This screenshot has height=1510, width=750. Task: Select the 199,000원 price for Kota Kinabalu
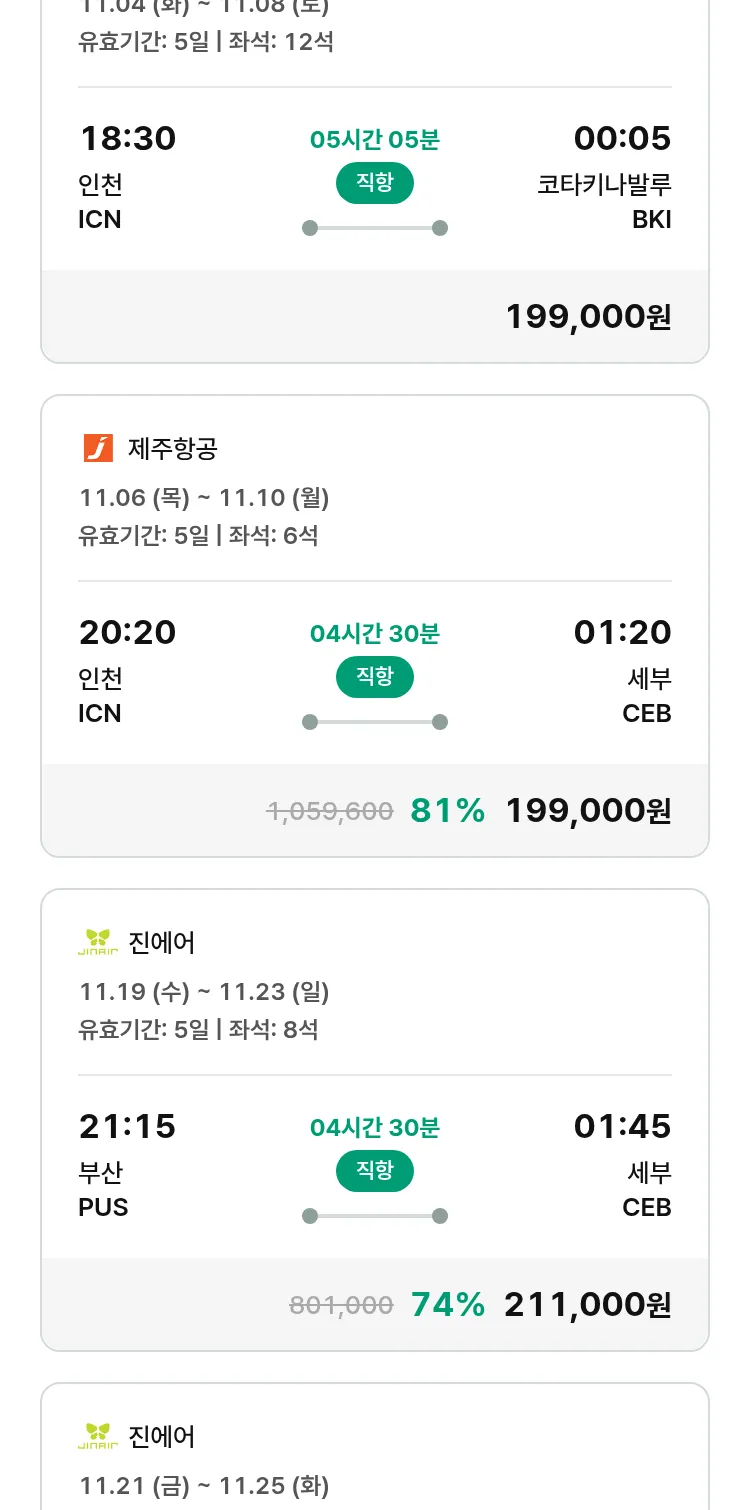[x=588, y=316]
